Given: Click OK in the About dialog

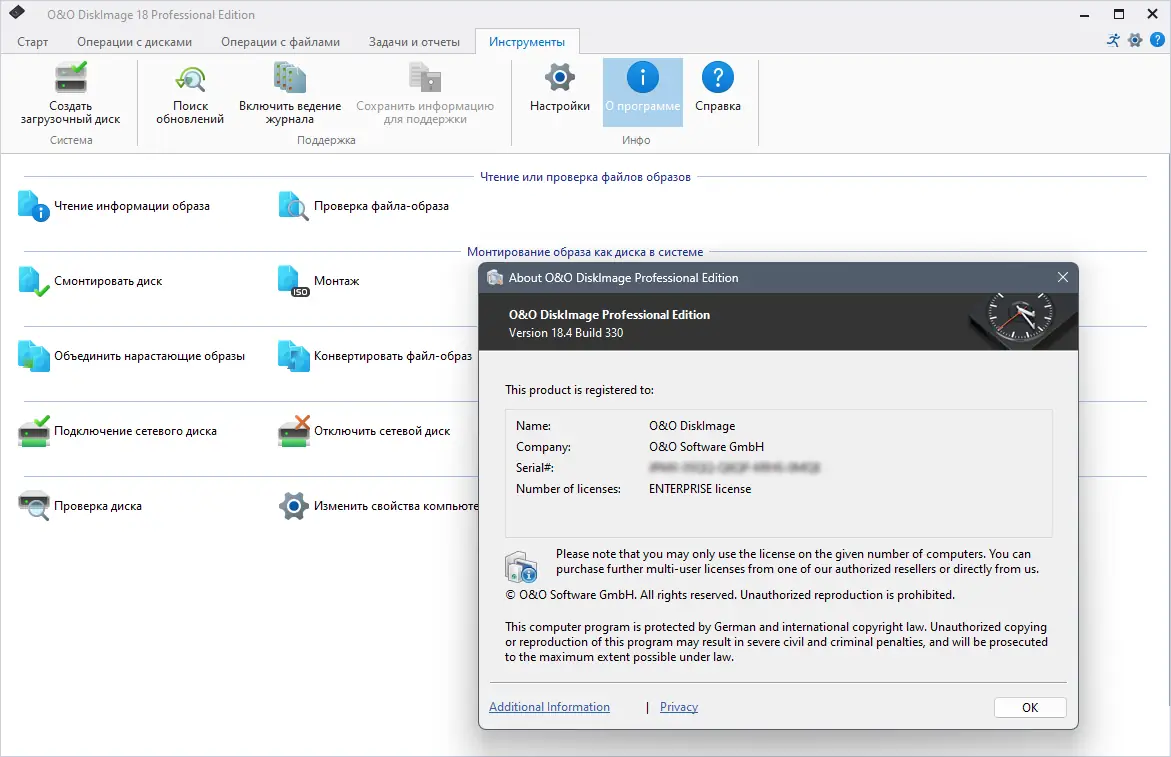Looking at the screenshot, I should (1030, 707).
